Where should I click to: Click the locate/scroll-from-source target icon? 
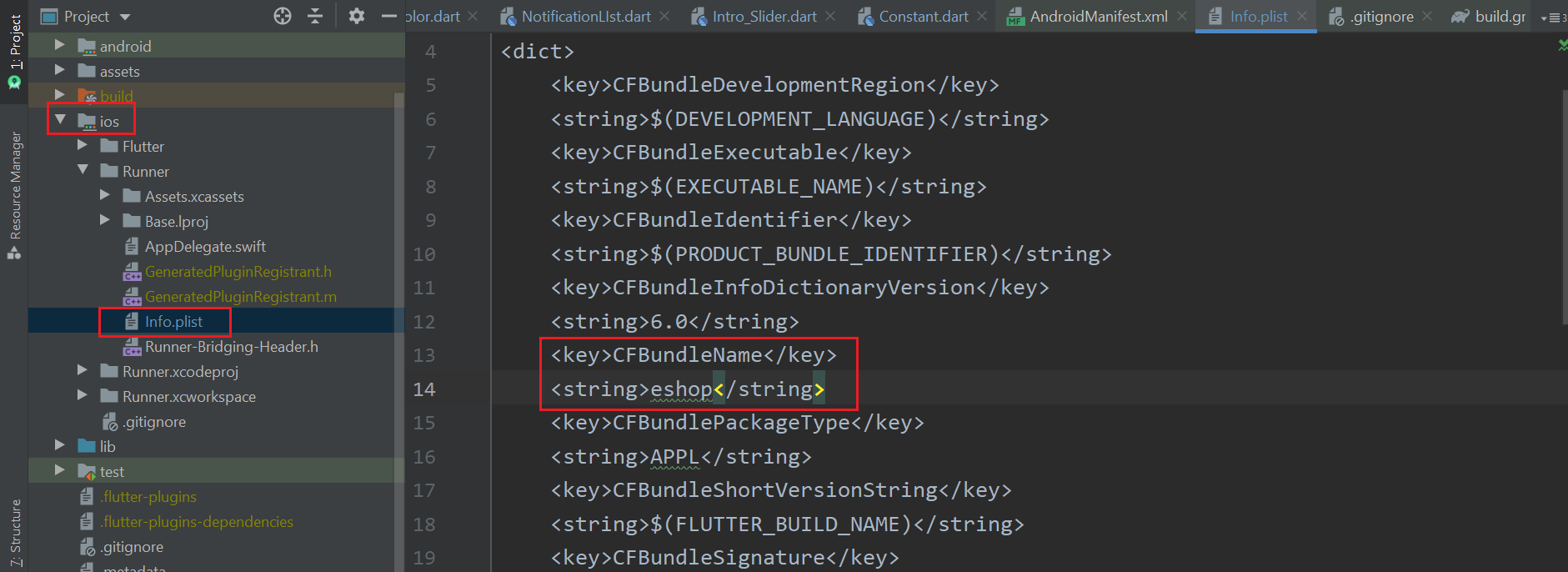click(x=283, y=16)
